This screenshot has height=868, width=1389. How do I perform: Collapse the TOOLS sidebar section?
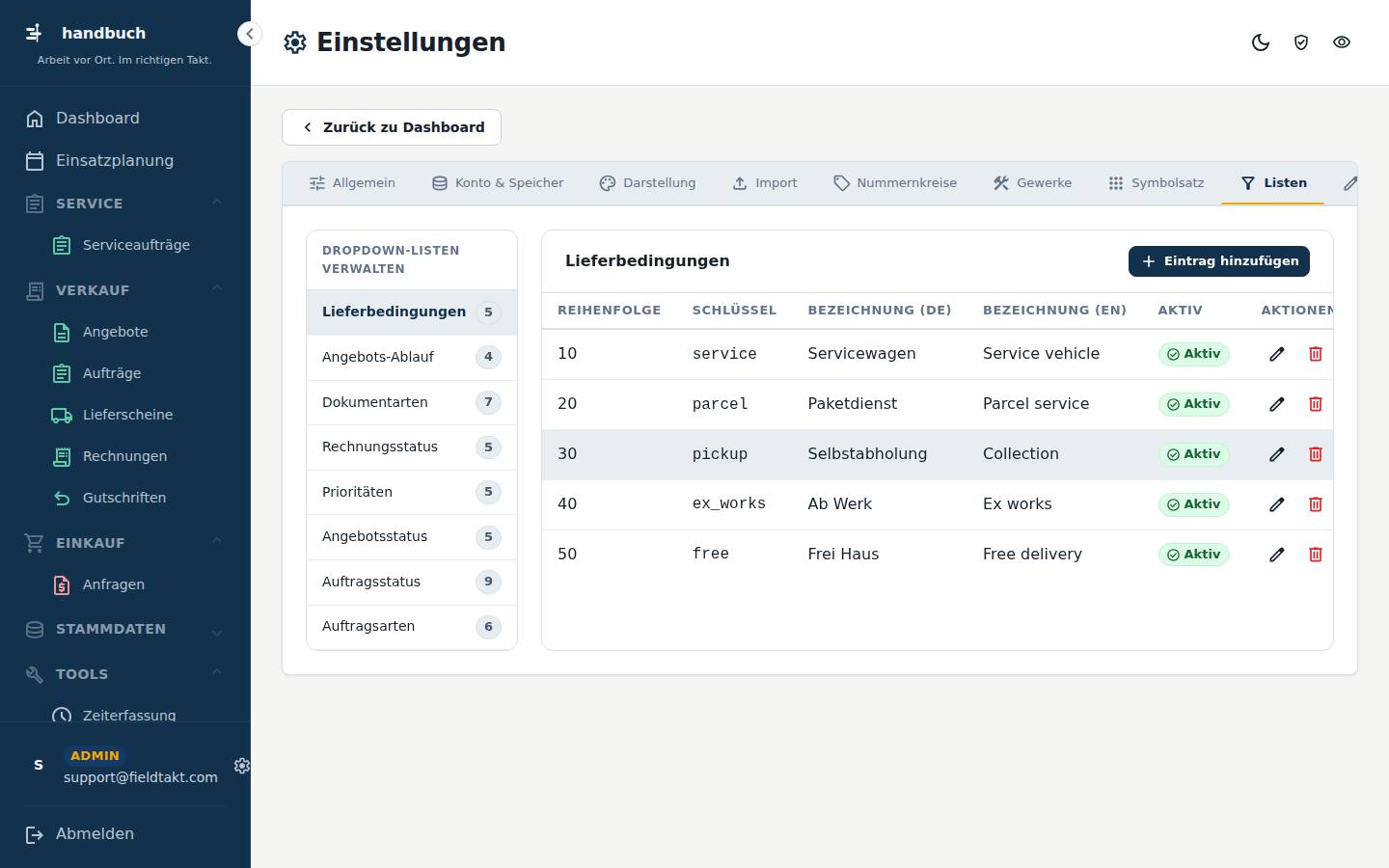[125, 674]
